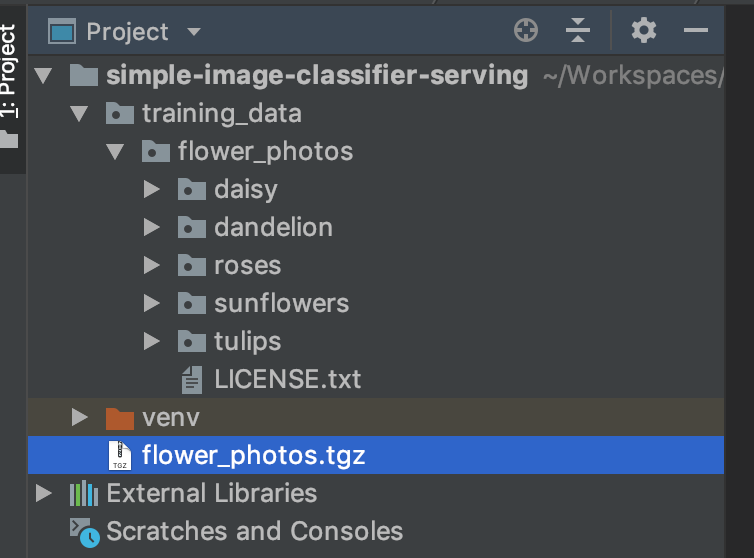Expand the sunflowers folder
754x558 pixels.
tap(152, 303)
